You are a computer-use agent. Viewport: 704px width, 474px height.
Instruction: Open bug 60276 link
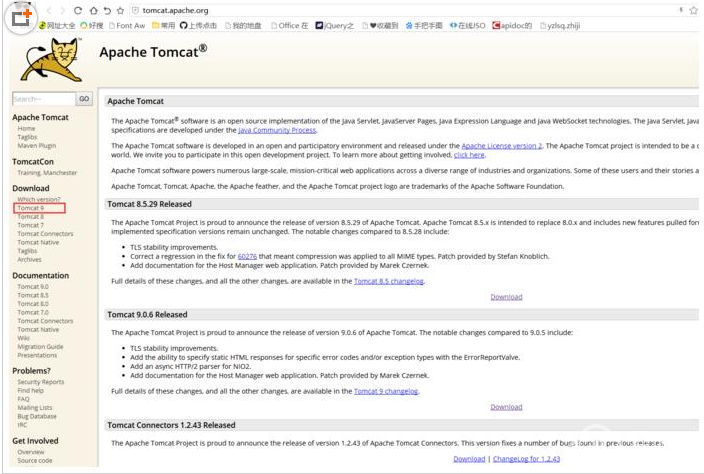(x=247, y=256)
